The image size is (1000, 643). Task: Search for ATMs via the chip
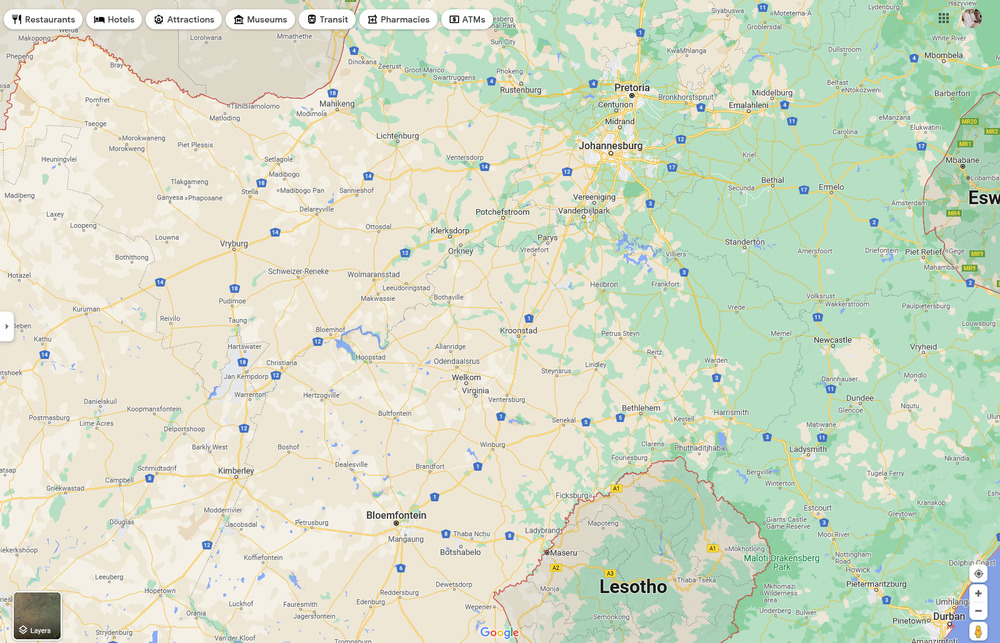pyautogui.click(x=467, y=19)
